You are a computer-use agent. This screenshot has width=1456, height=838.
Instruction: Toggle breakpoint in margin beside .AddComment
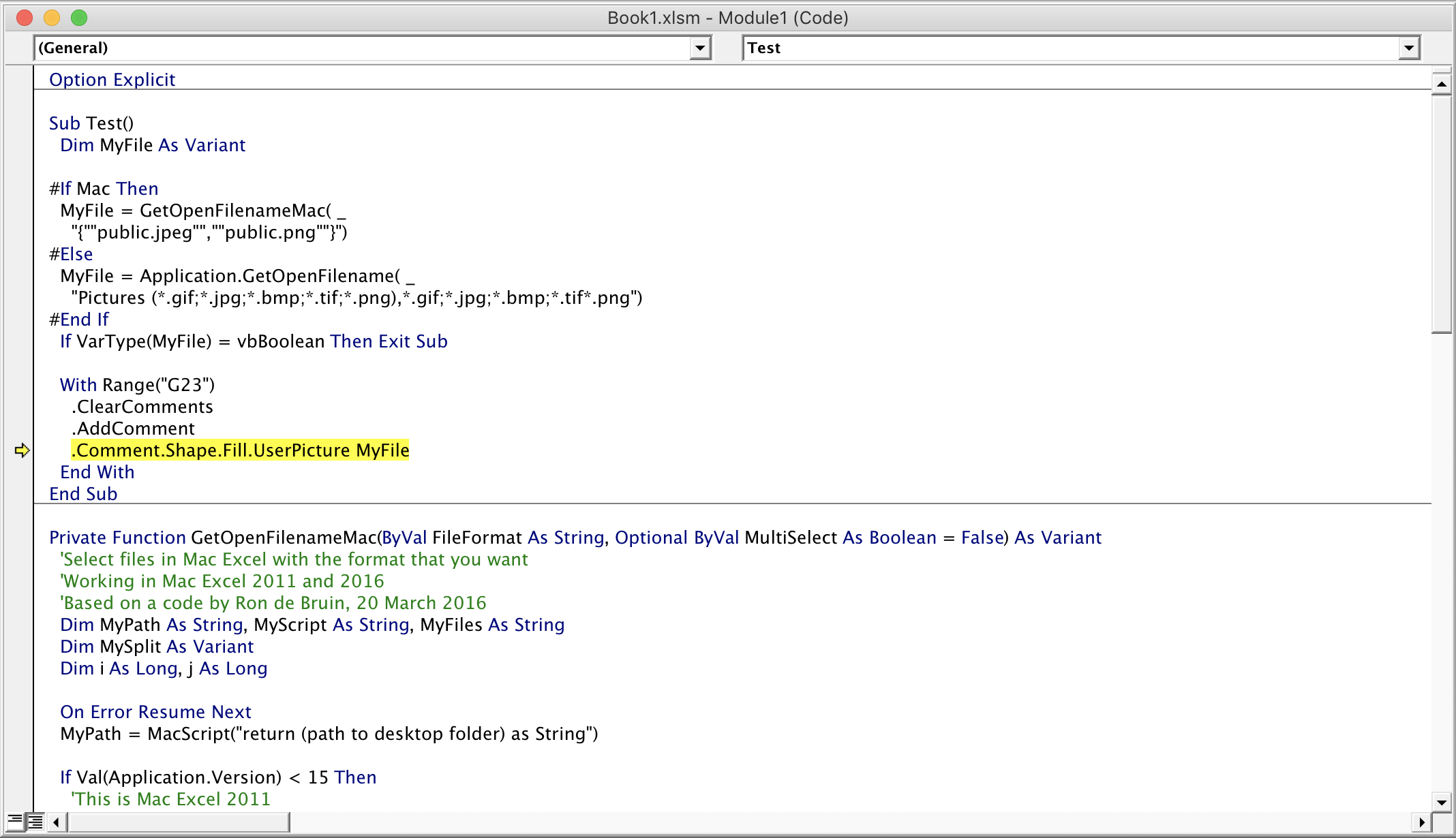(19, 429)
